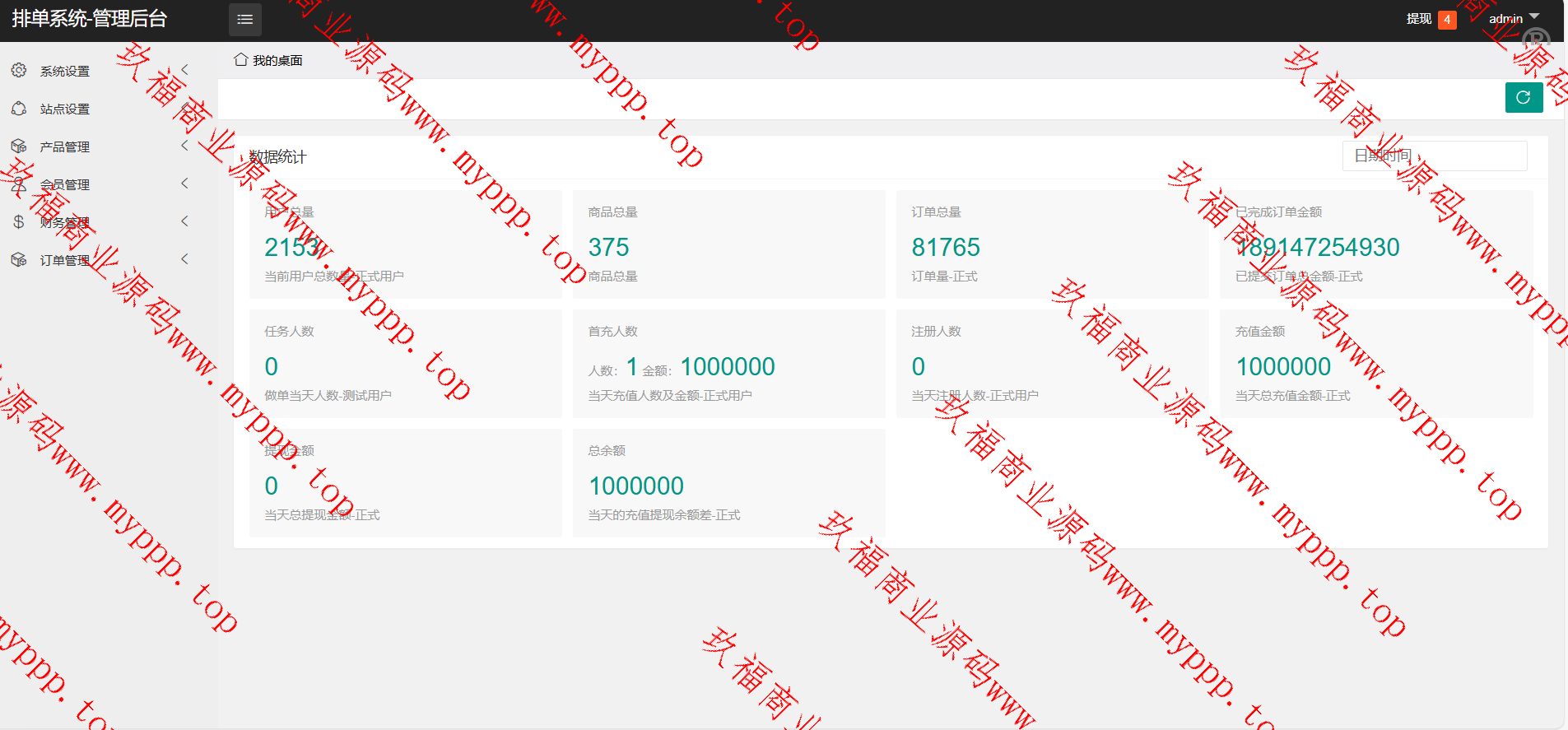
Task: Click the Product Management cube icon
Action: click(19, 146)
